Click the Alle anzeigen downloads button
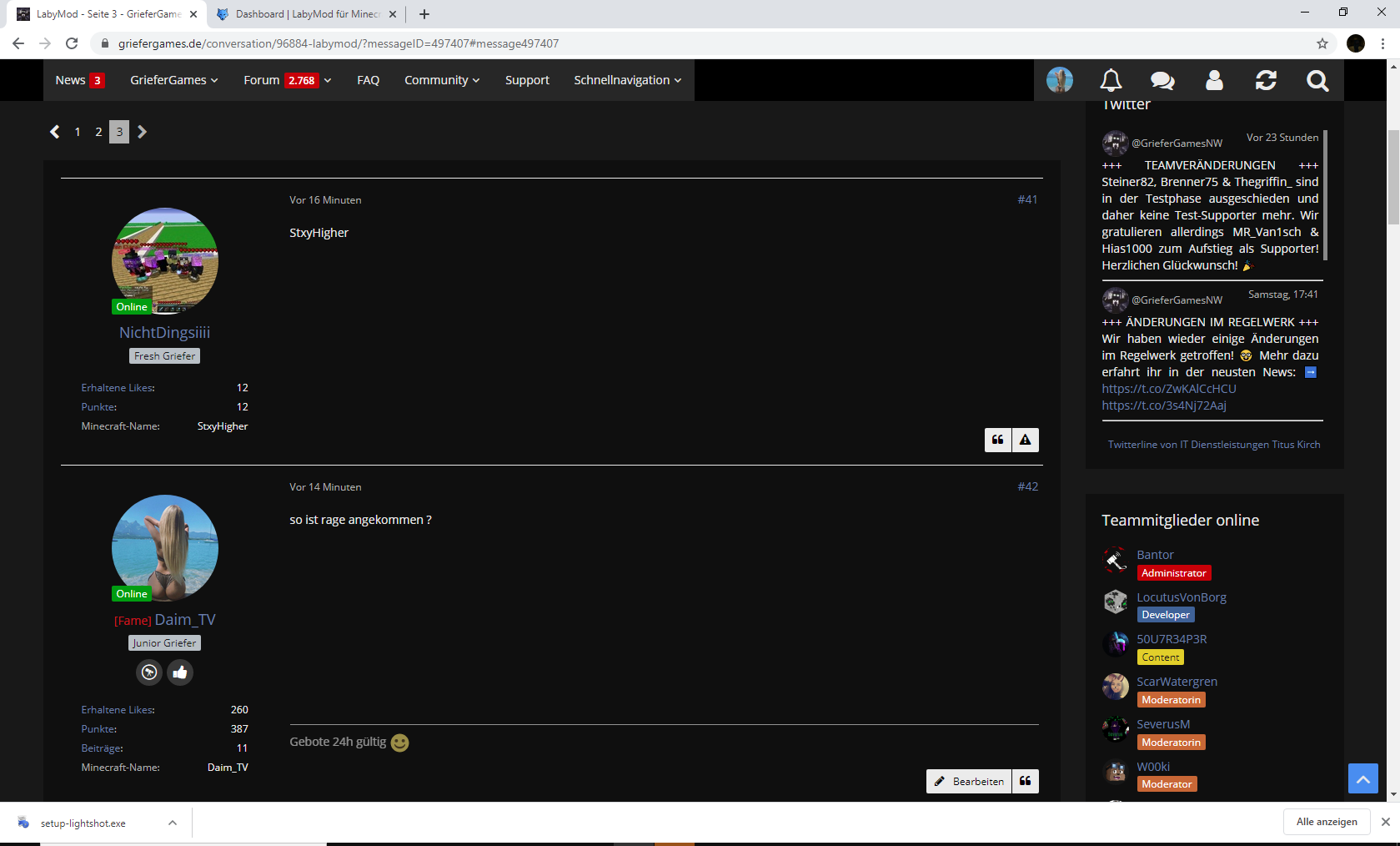This screenshot has height=846, width=1400. pyautogui.click(x=1327, y=822)
